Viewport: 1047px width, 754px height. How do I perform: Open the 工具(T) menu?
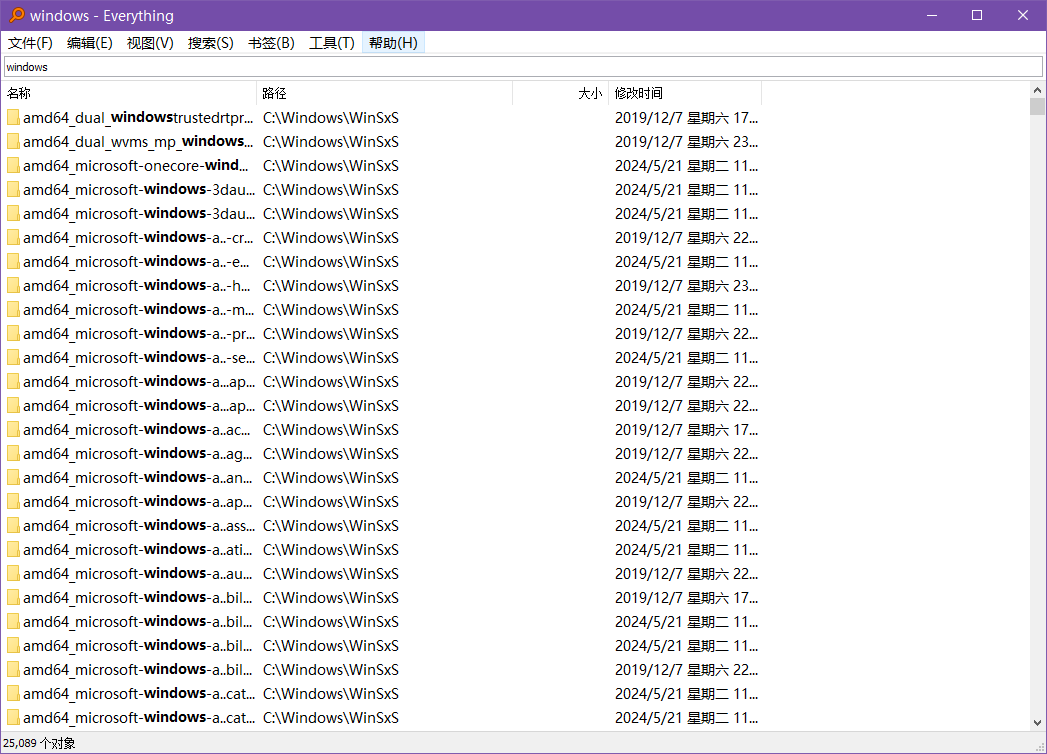point(331,43)
